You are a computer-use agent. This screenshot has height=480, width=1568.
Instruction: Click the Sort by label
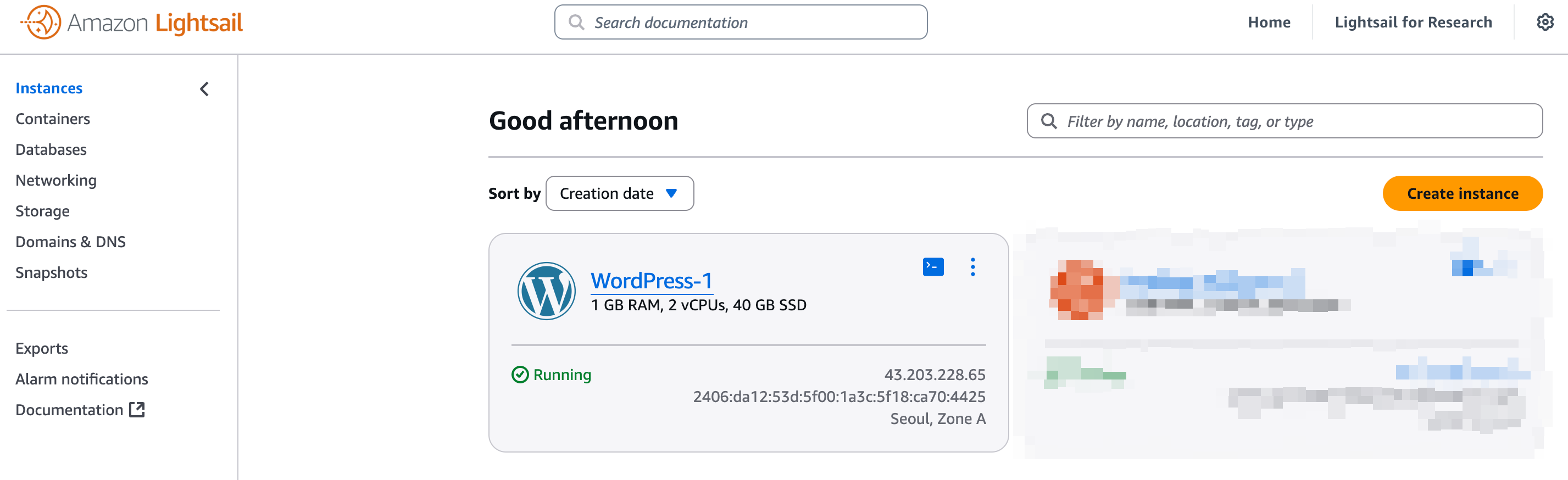coord(514,193)
